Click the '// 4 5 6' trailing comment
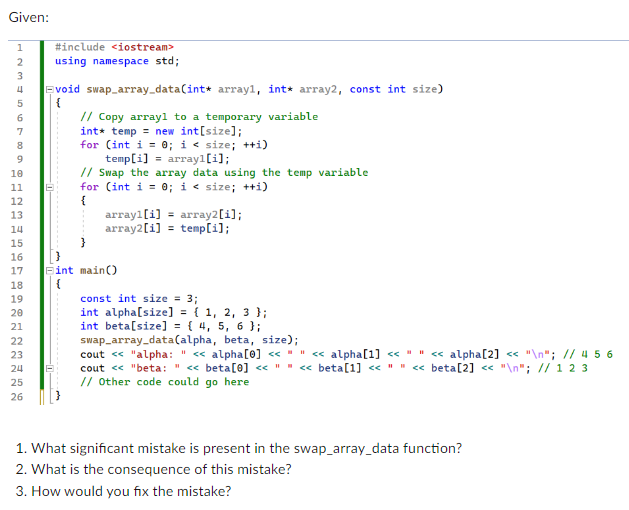 click(x=588, y=354)
